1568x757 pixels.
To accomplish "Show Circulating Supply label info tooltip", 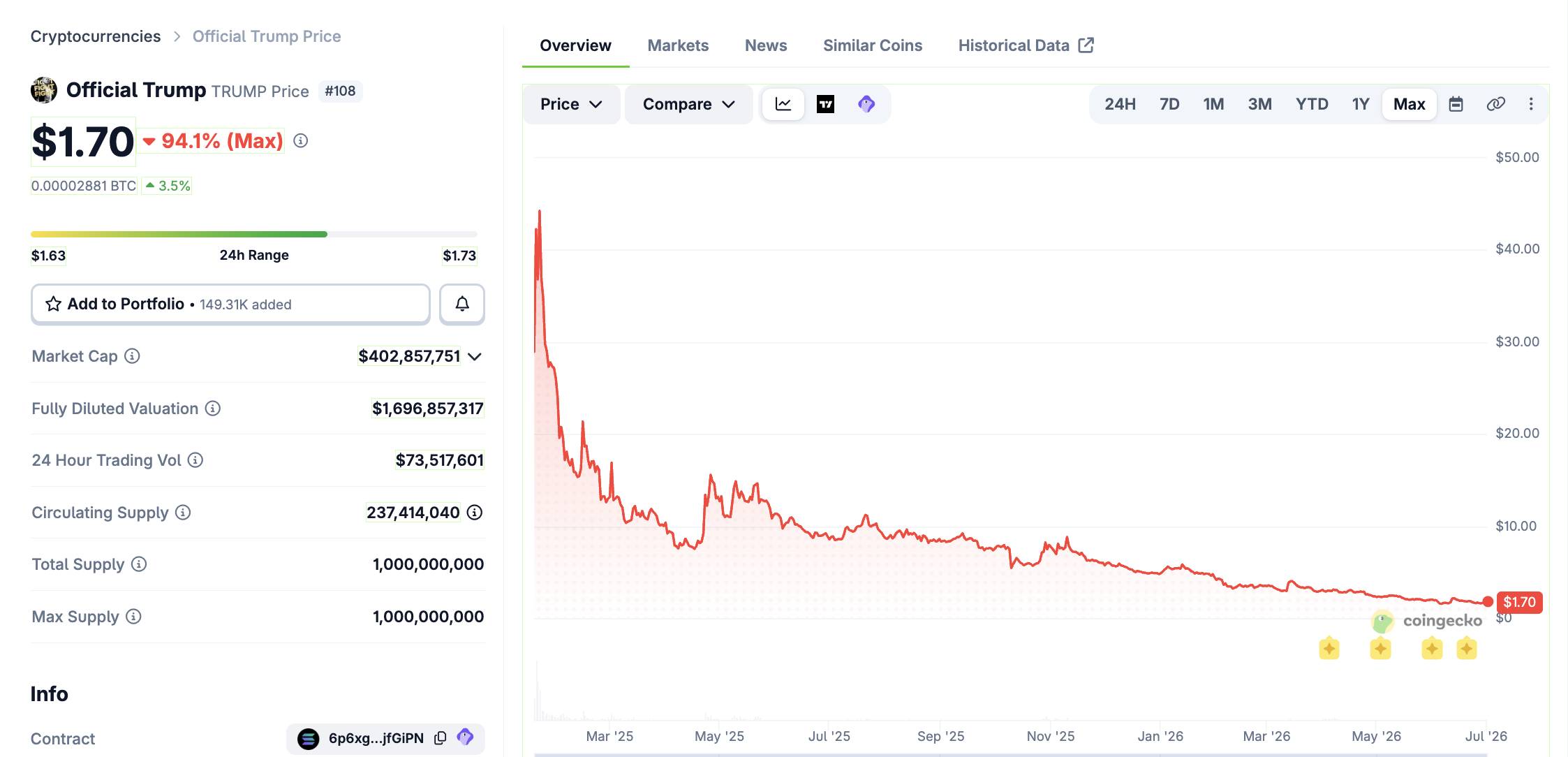I will 183,513.
